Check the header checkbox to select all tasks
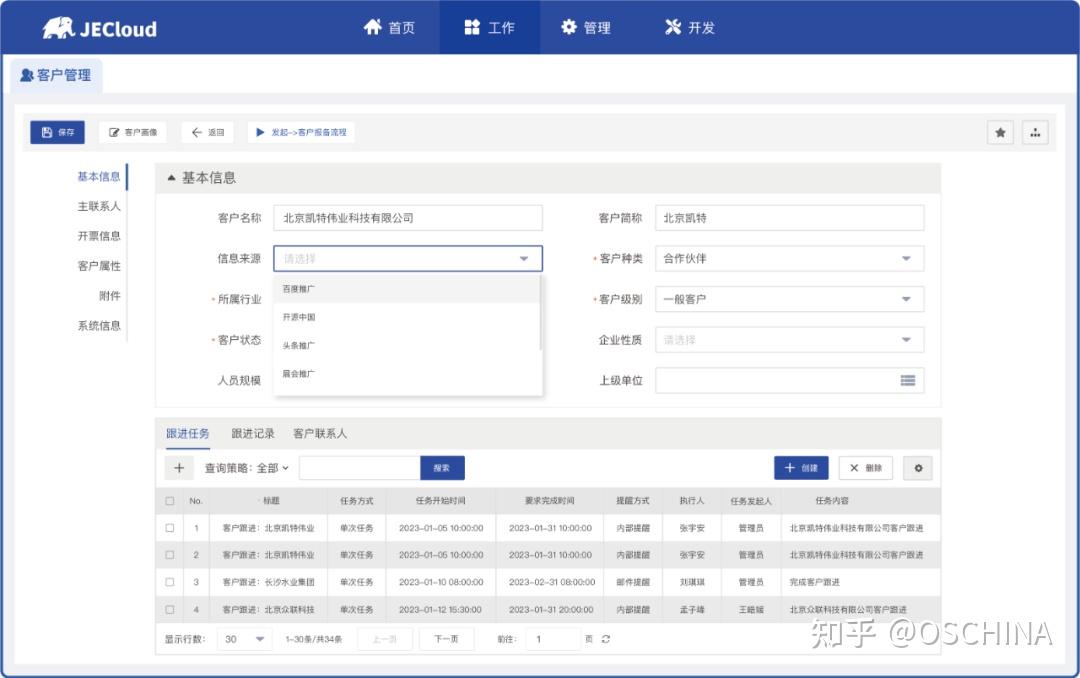This screenshot has height=678, width=1080. [x=169, y=500]
